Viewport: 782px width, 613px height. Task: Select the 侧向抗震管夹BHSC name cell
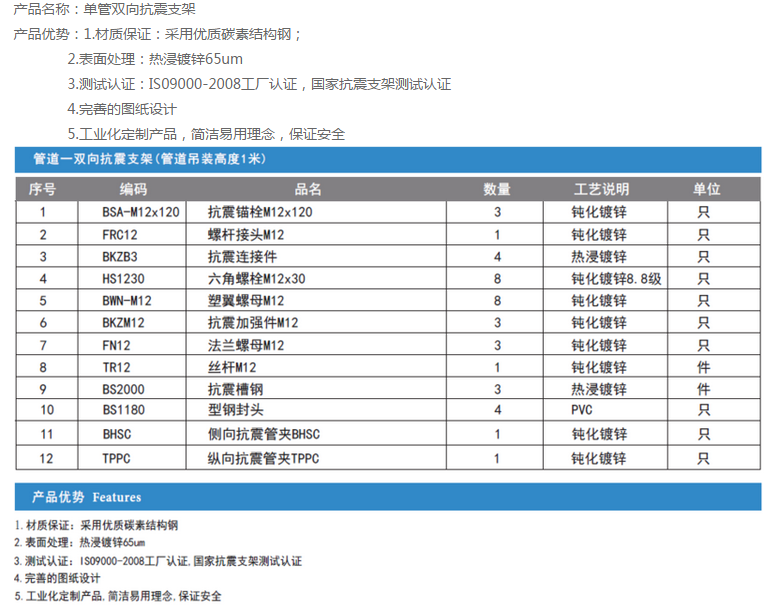[263, 434]
